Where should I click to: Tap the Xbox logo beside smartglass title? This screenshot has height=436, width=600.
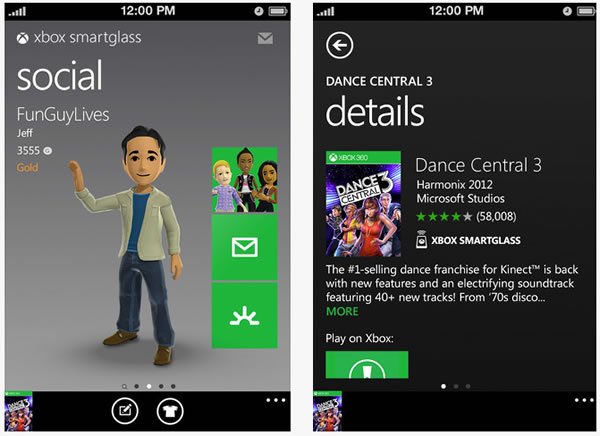click(23, 39)
